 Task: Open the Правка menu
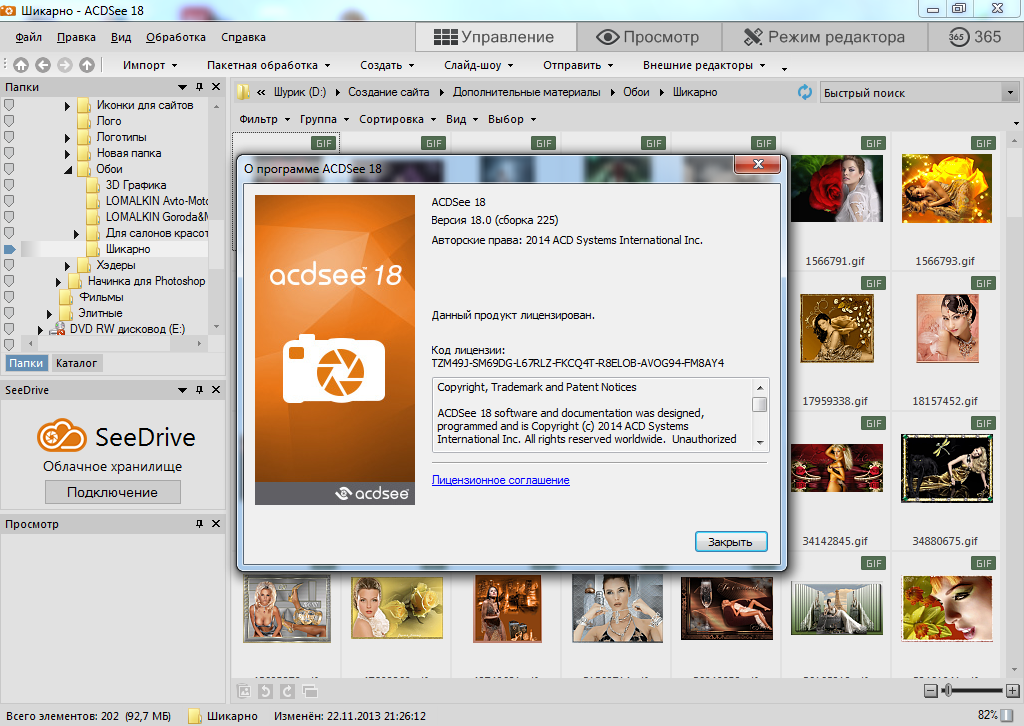(76, 37)
